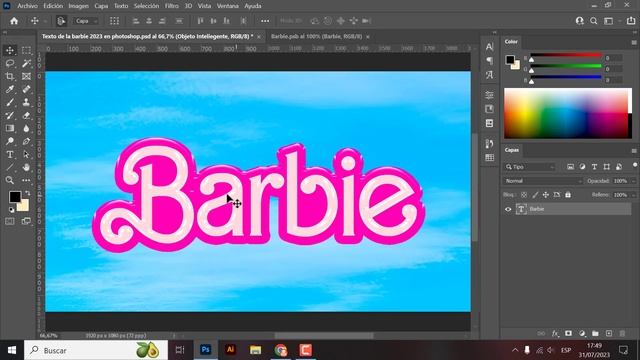The image size is (640, 360).
Task: Select the Blur drop tool
Action: 26,129
